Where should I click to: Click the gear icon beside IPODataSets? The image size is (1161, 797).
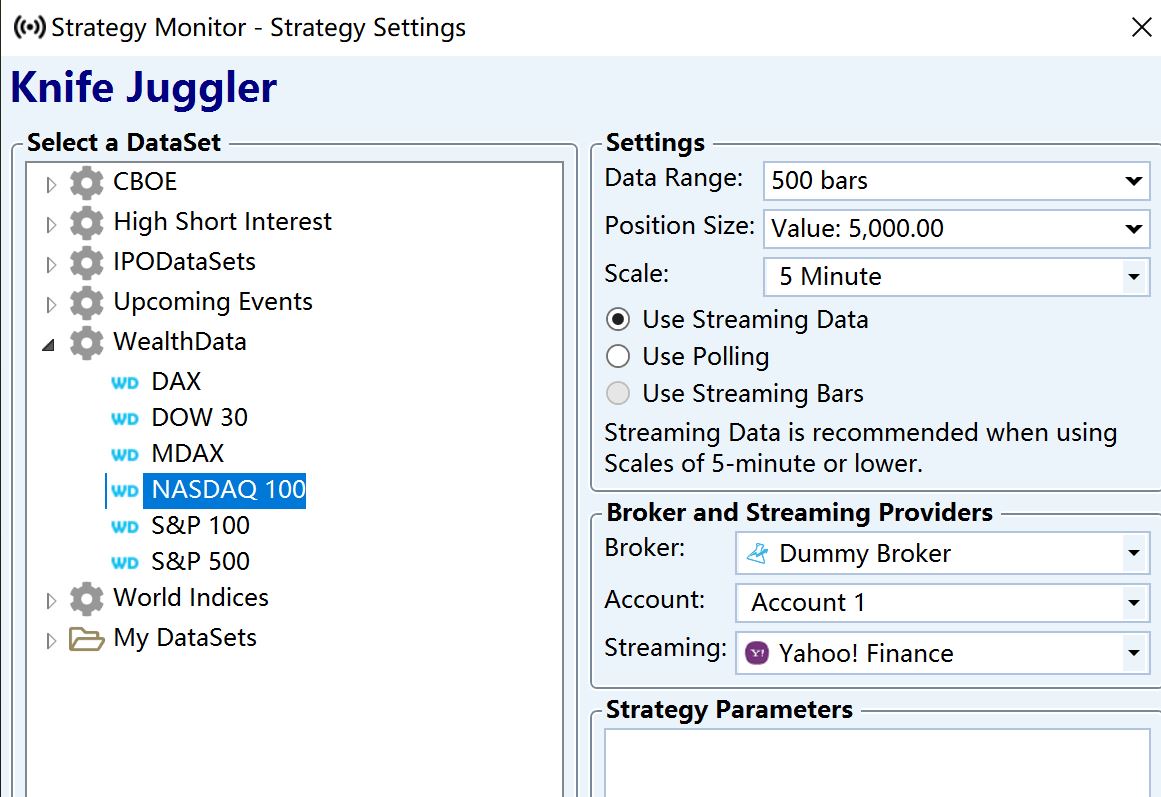point(87,263)
